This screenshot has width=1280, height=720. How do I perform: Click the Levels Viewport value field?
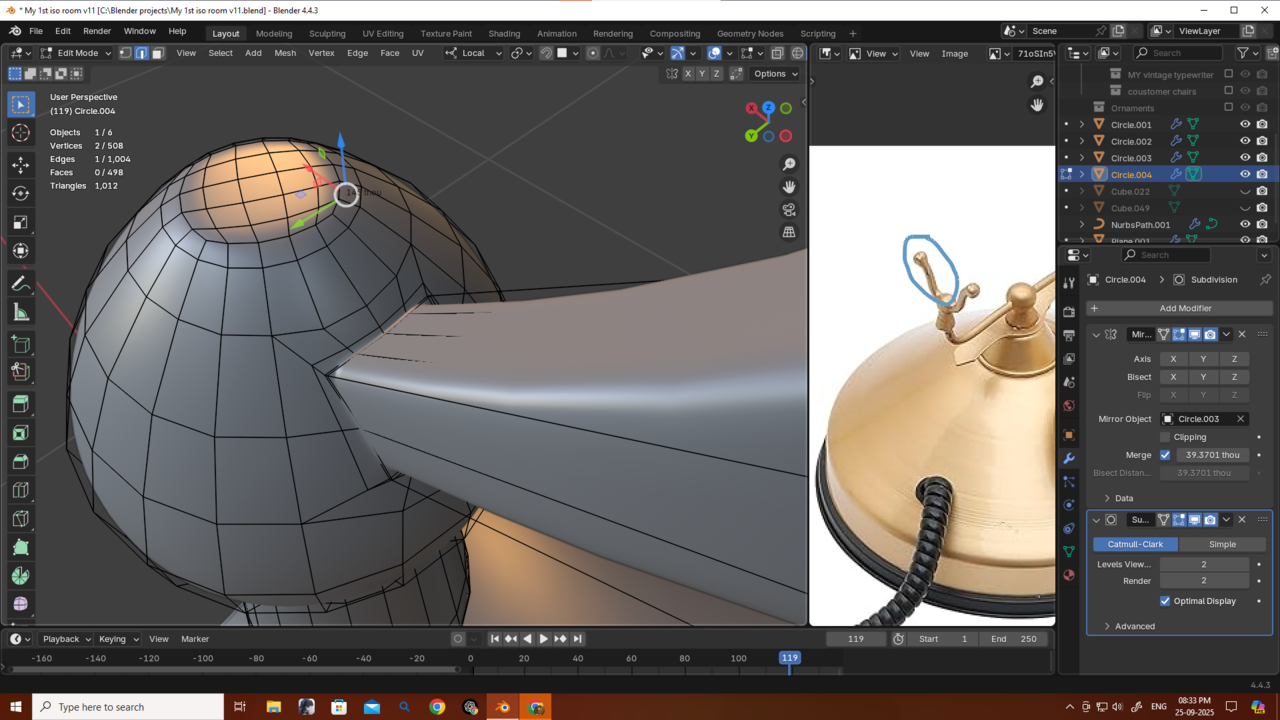[1203, 564]
